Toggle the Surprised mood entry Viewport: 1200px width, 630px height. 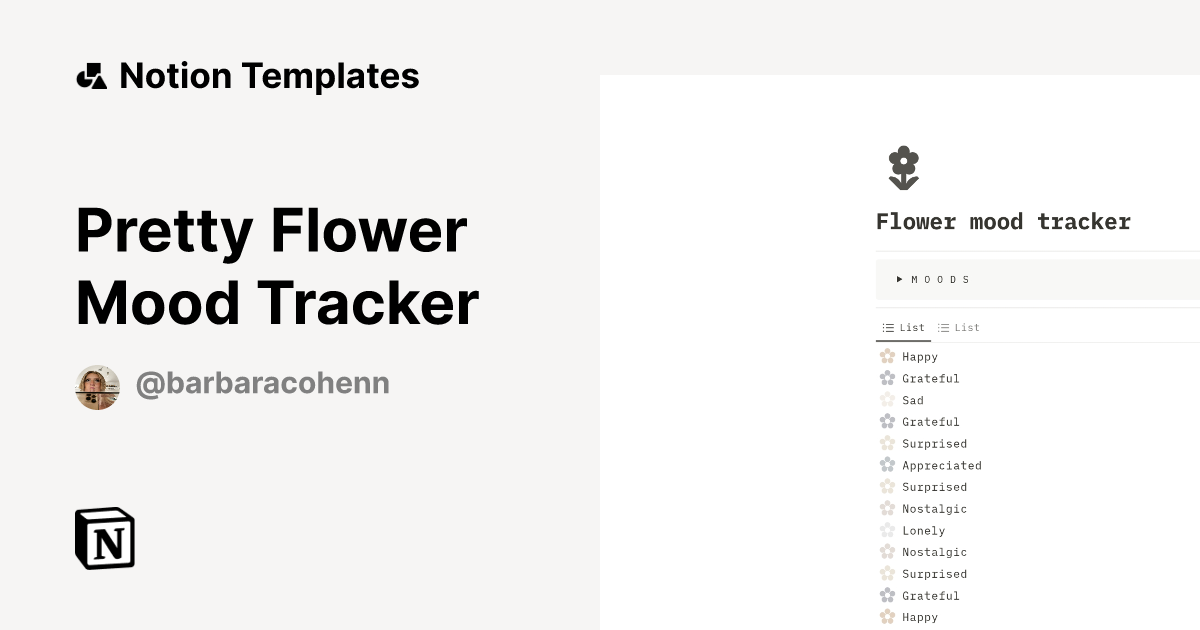coord(934,443)
